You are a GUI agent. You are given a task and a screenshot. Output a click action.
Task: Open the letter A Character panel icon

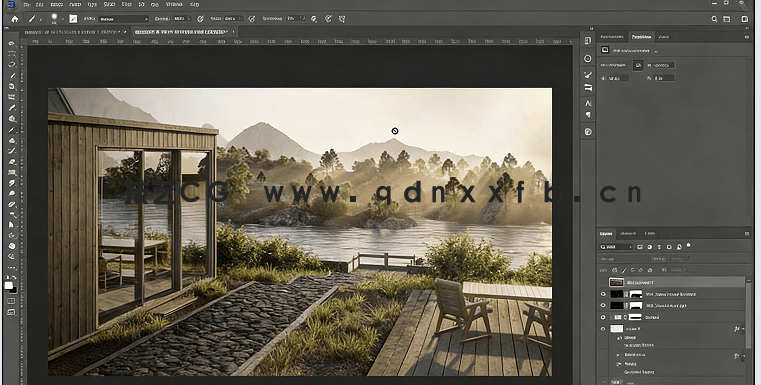point(588,103)
